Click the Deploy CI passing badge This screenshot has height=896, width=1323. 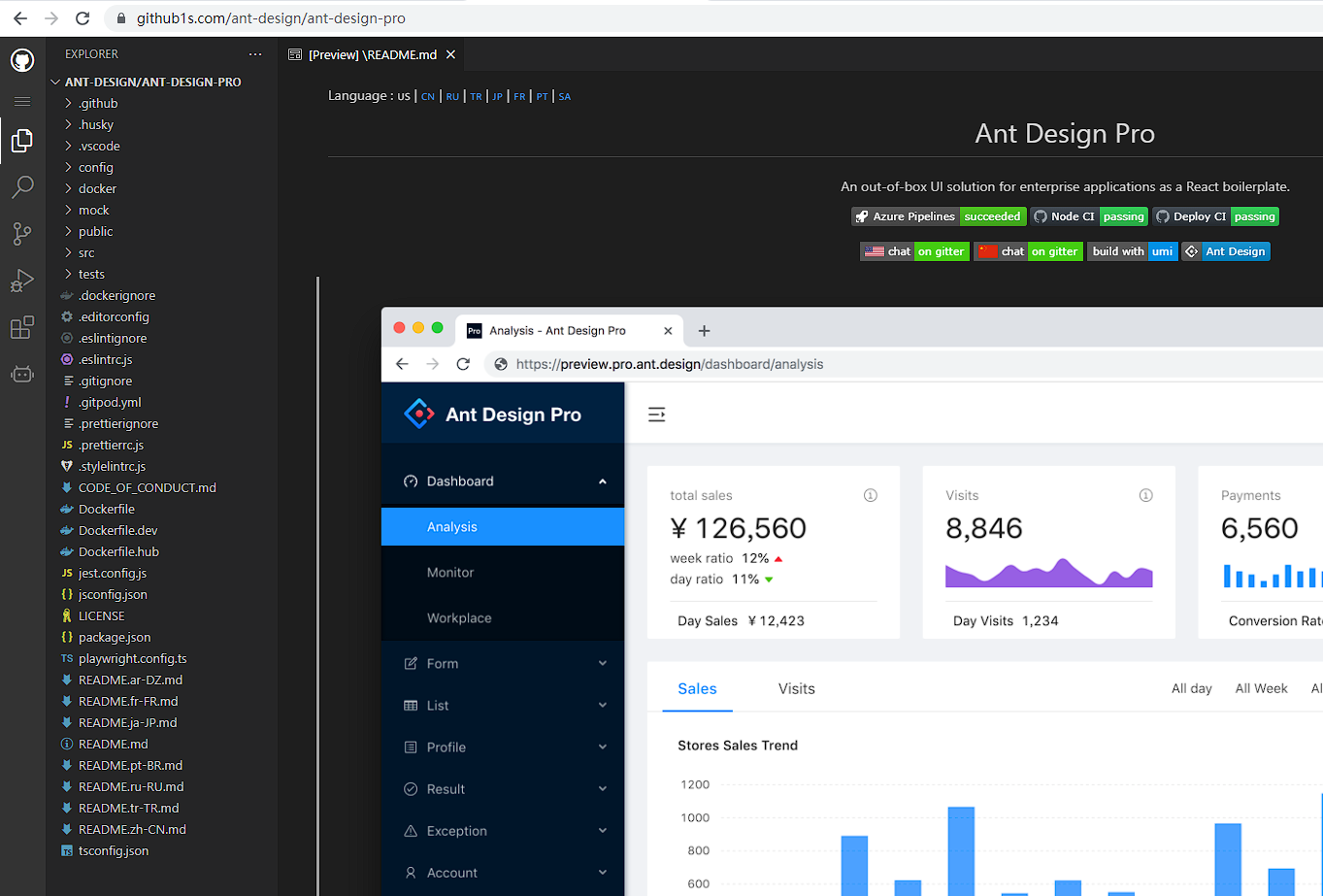(1215, 216)
